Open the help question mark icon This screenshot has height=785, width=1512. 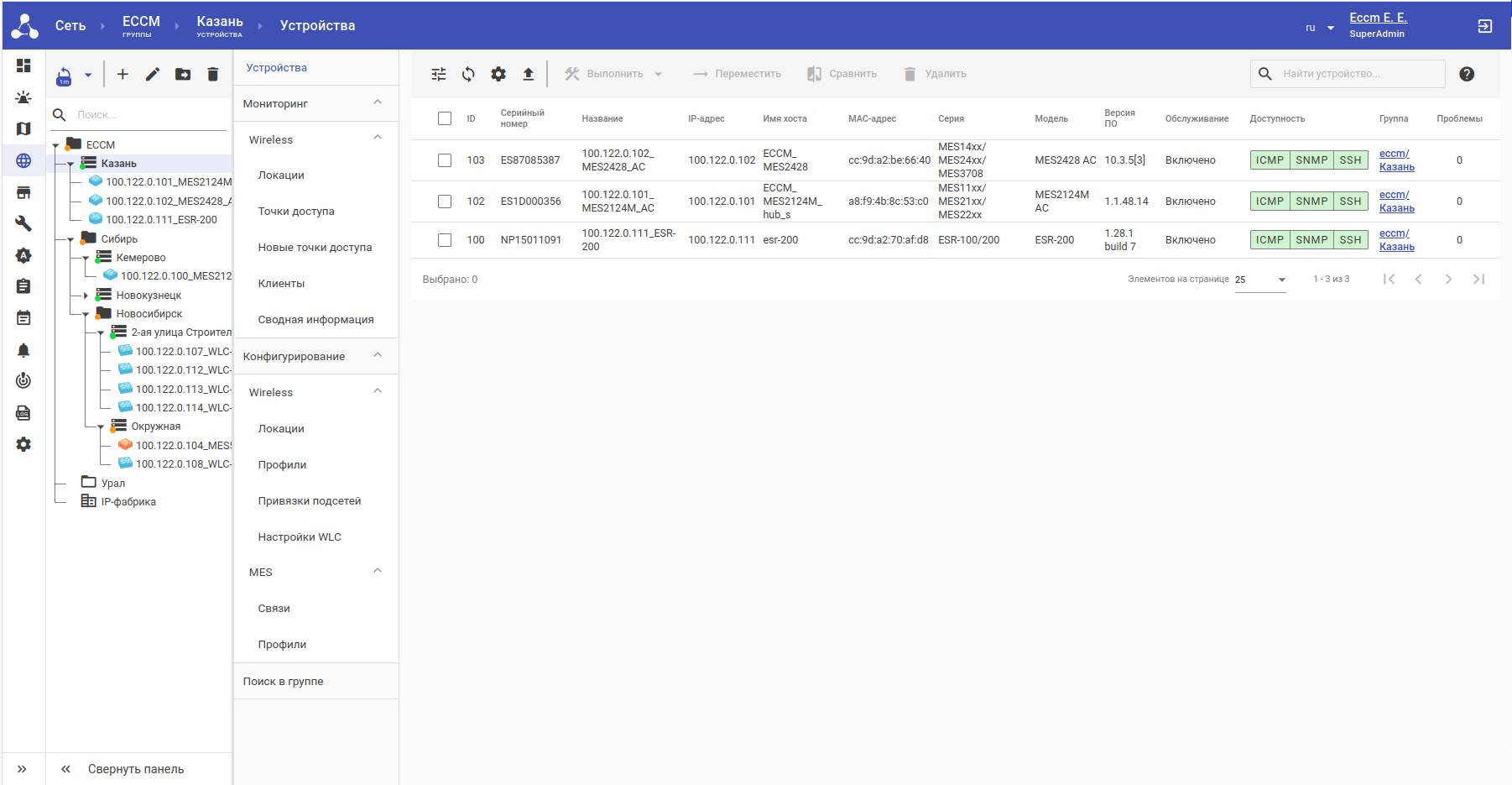click(x=1467, y=74)
